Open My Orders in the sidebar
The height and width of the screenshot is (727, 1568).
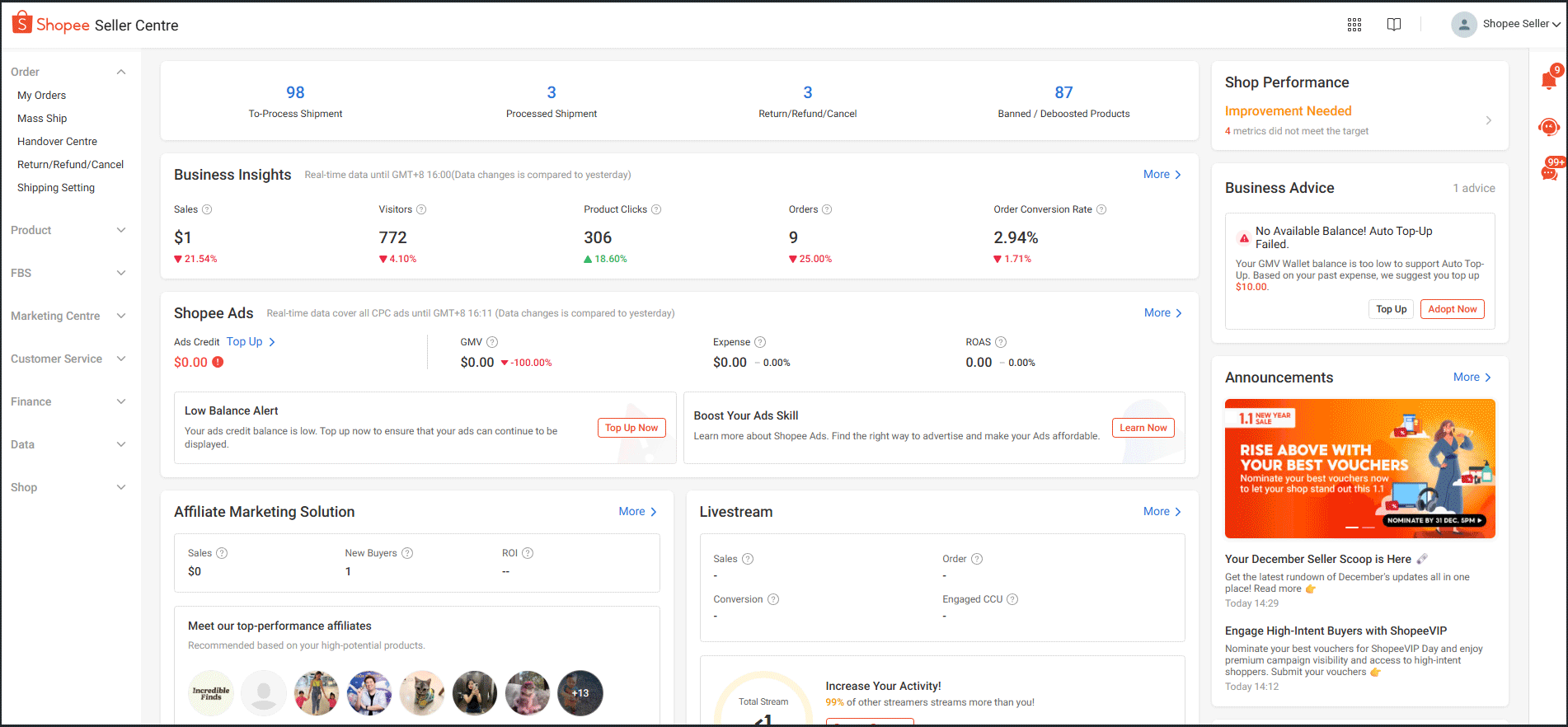[x=41, y=95]
